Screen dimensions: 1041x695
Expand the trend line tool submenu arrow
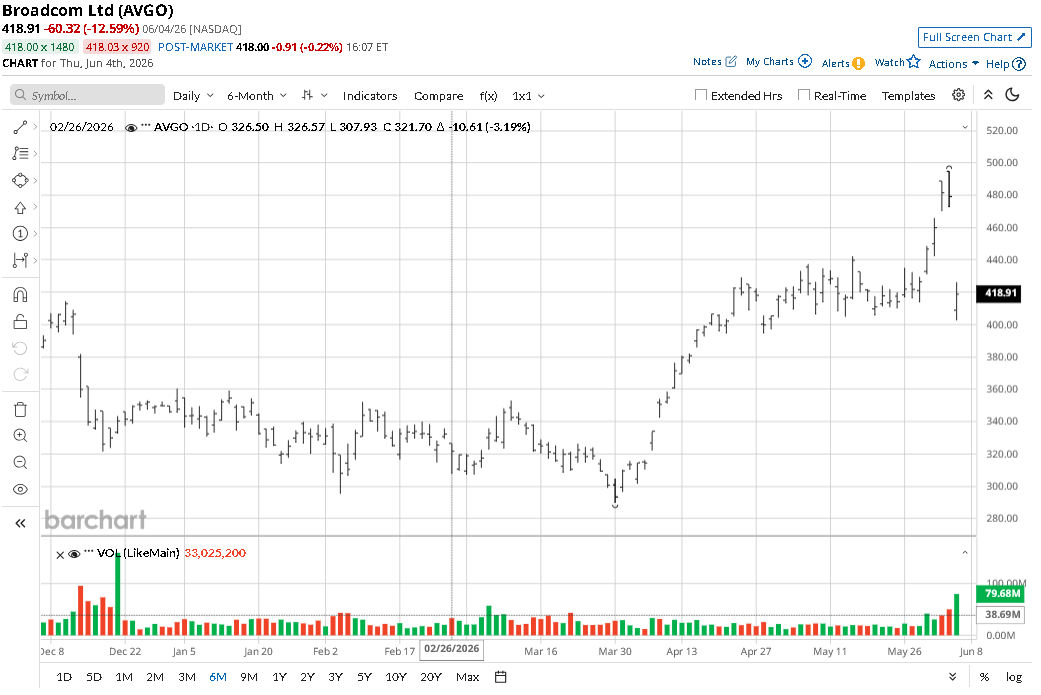(x=35, y=126)
